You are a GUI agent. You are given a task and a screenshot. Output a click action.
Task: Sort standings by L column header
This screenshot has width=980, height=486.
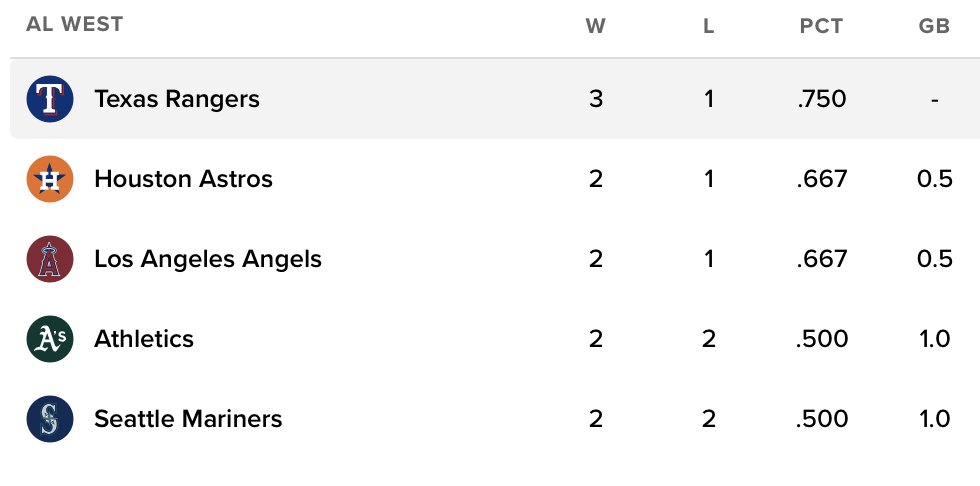(708, 26)
